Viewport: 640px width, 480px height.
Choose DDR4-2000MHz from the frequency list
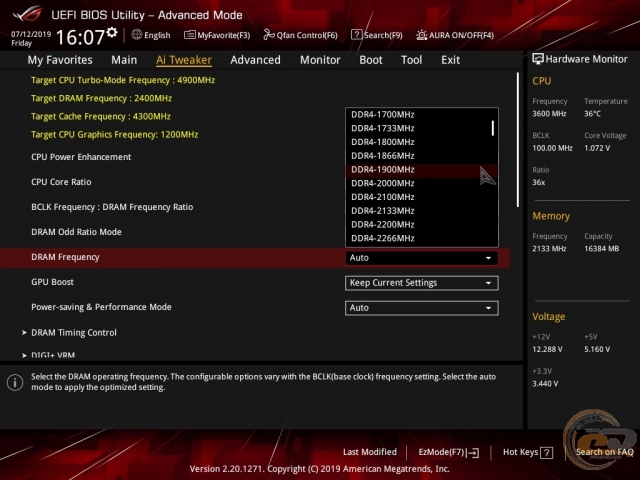[422, 183]
